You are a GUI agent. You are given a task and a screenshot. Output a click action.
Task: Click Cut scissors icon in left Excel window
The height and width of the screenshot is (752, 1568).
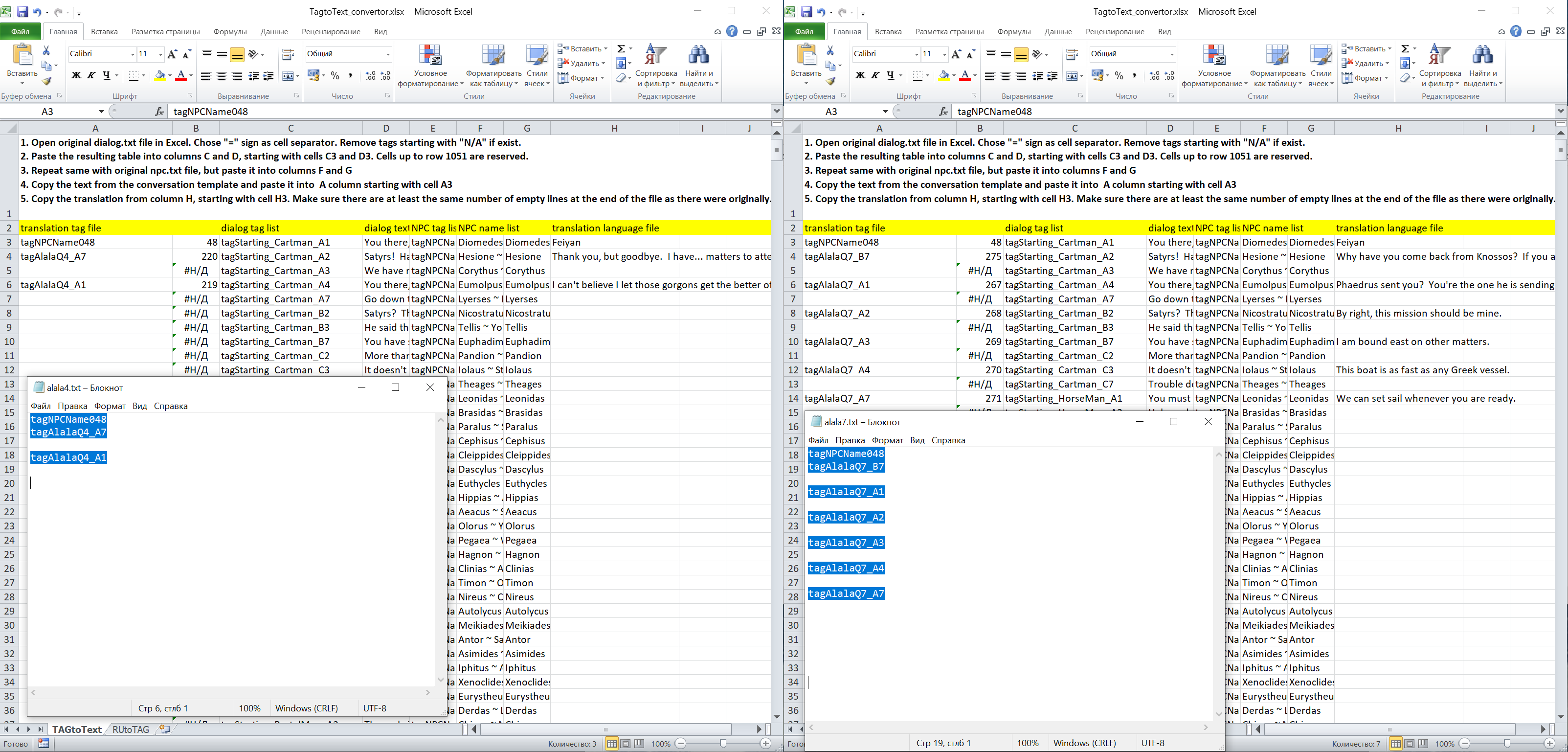tap(46, 50)
